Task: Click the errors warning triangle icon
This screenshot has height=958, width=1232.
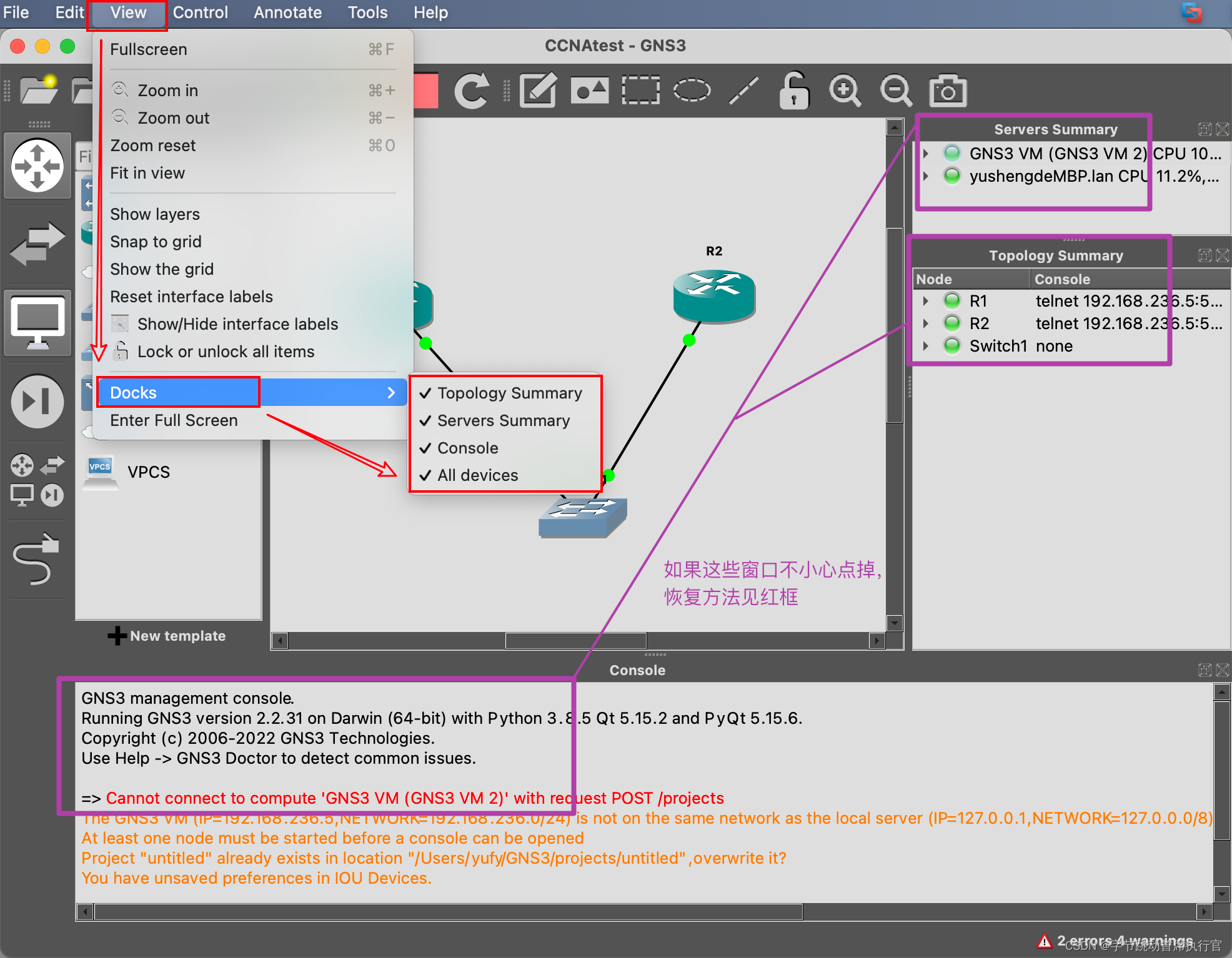Action: click(1045, 941)
